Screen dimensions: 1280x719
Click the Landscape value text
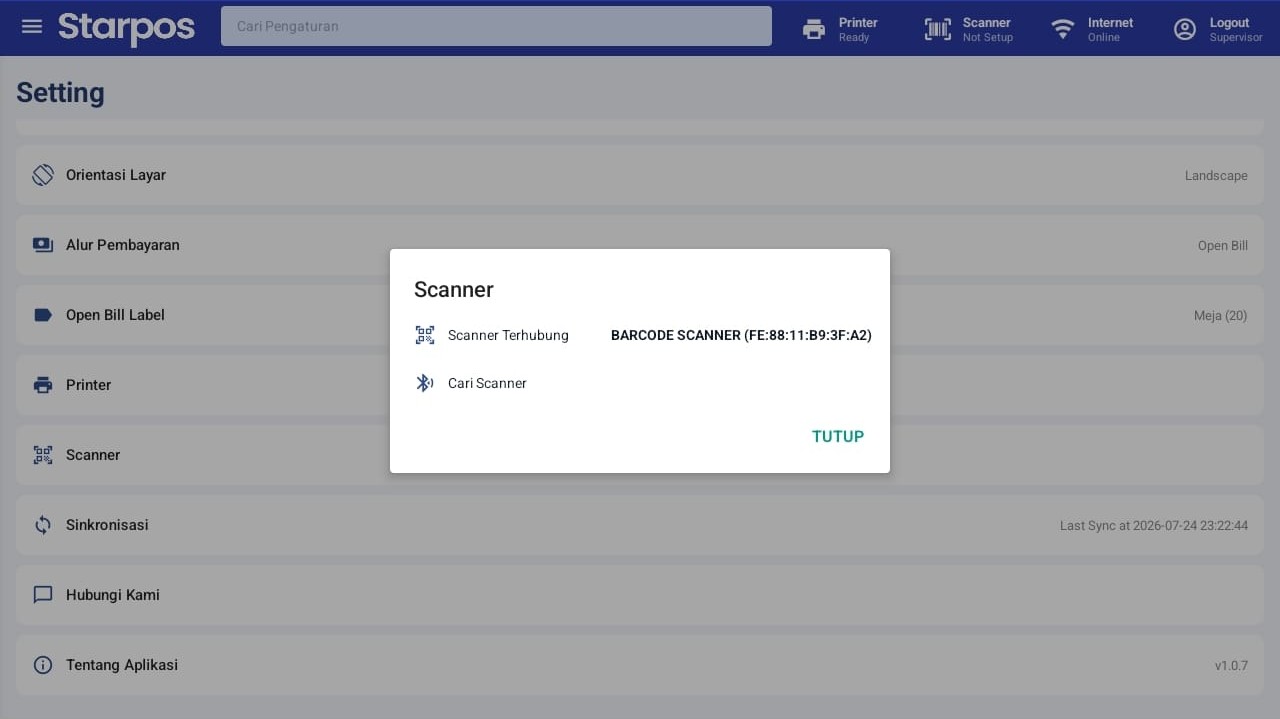coord(1216,175)
